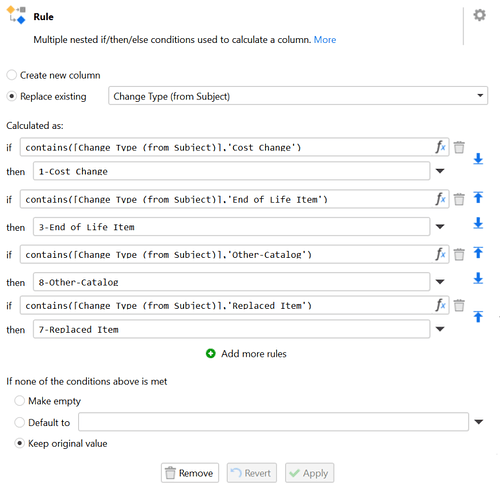This screenshot has height=500, width=500.
Task: Move the 'End of Life Item' rule up
Action: click(x=478, y=197)
